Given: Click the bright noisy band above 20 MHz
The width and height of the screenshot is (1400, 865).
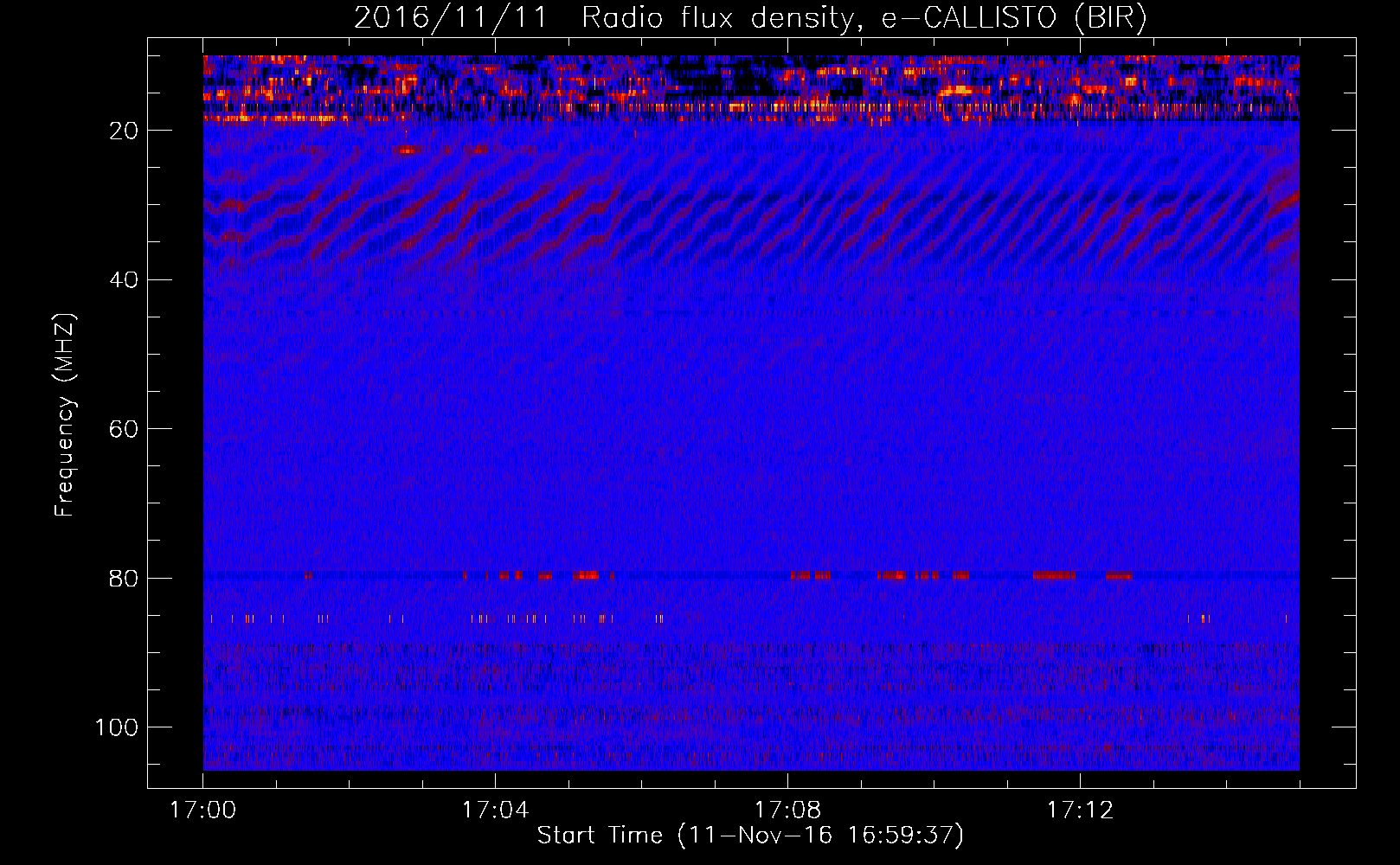Looking at the screenshot, I should click(751, 87).
